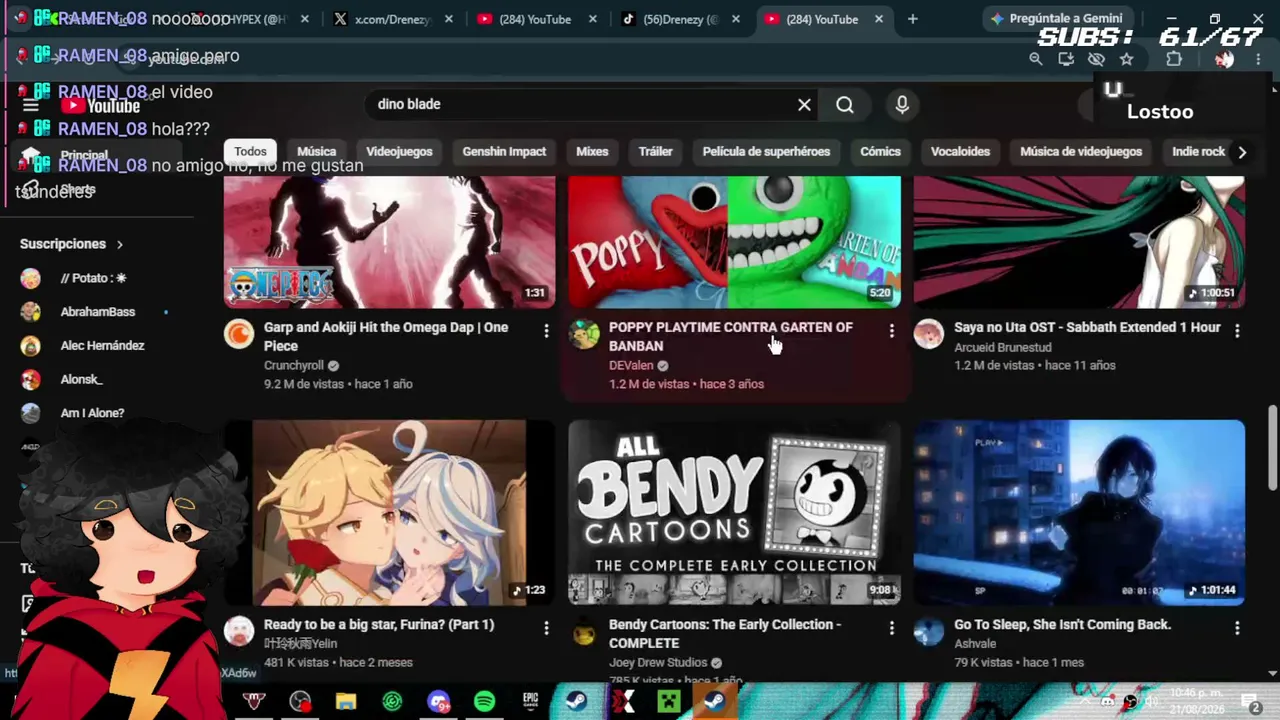1280x720 pixels.
Task: Select the Música de videojuegos chip
Action: click(x=1081, y=152)
